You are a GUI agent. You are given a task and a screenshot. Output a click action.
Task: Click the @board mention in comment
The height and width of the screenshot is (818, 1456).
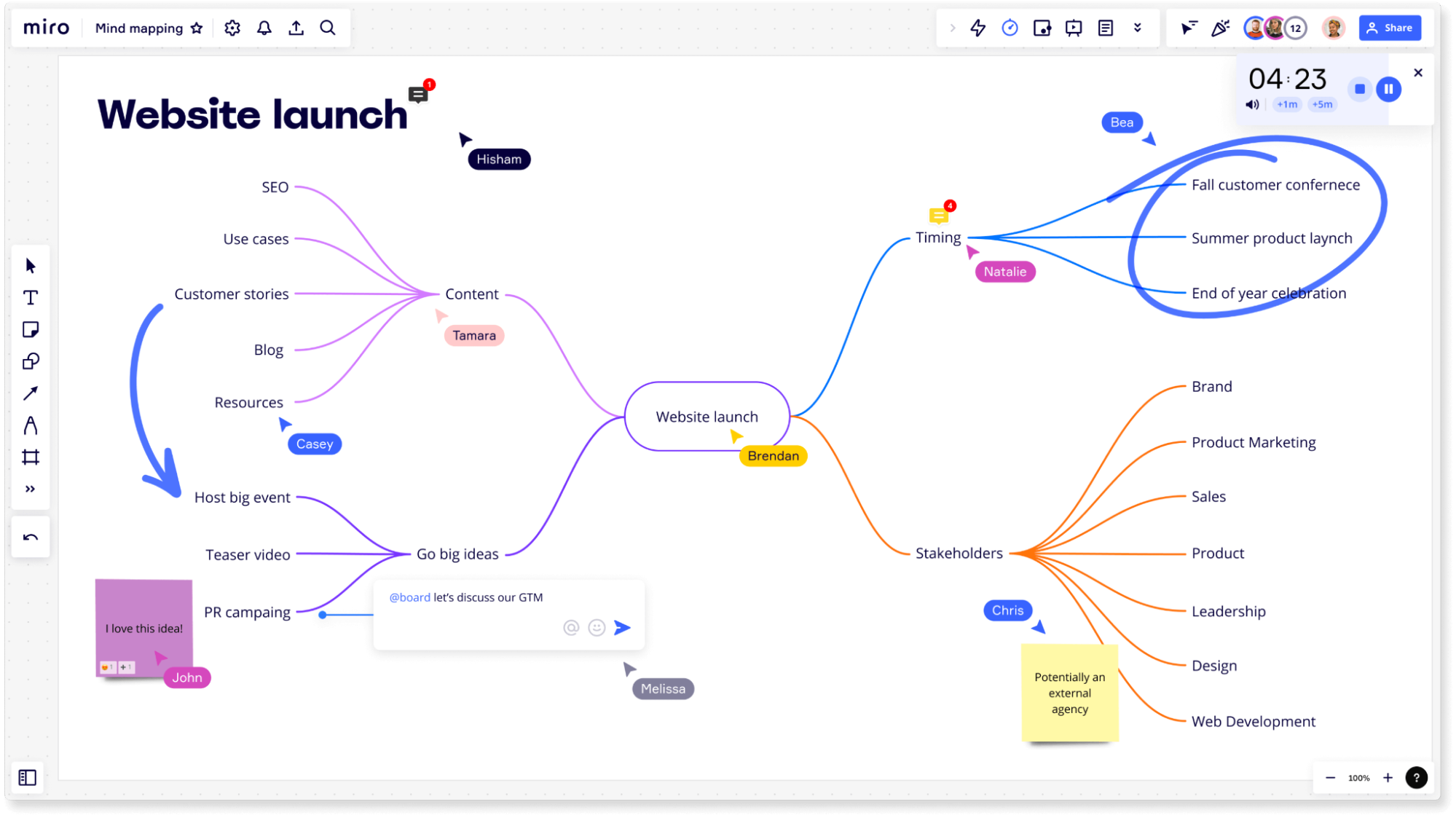(409, 597)
